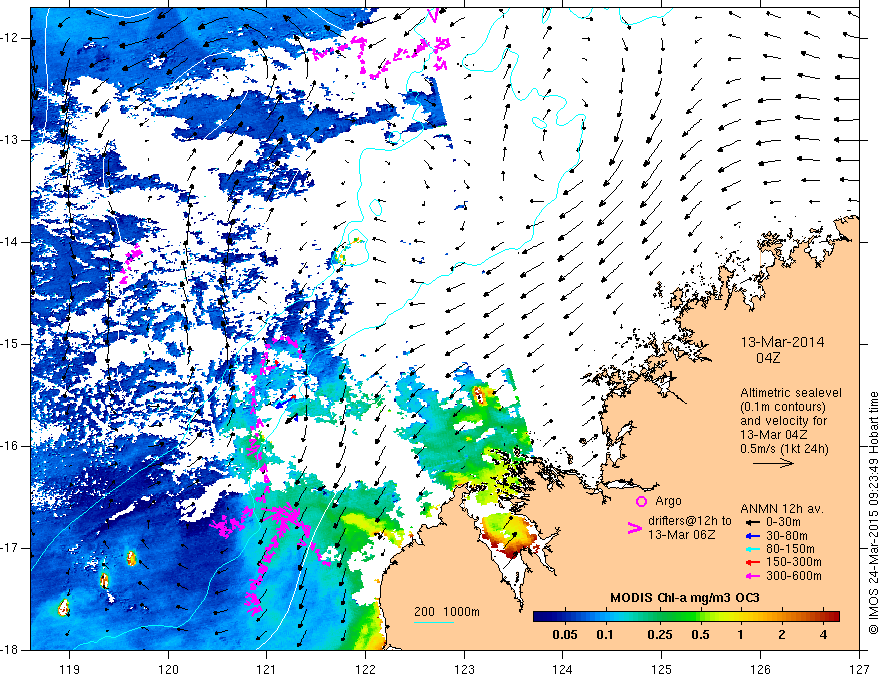The image size is (880, 680).
Task: Click longitude axis label 123
Action: pos(464,669)
